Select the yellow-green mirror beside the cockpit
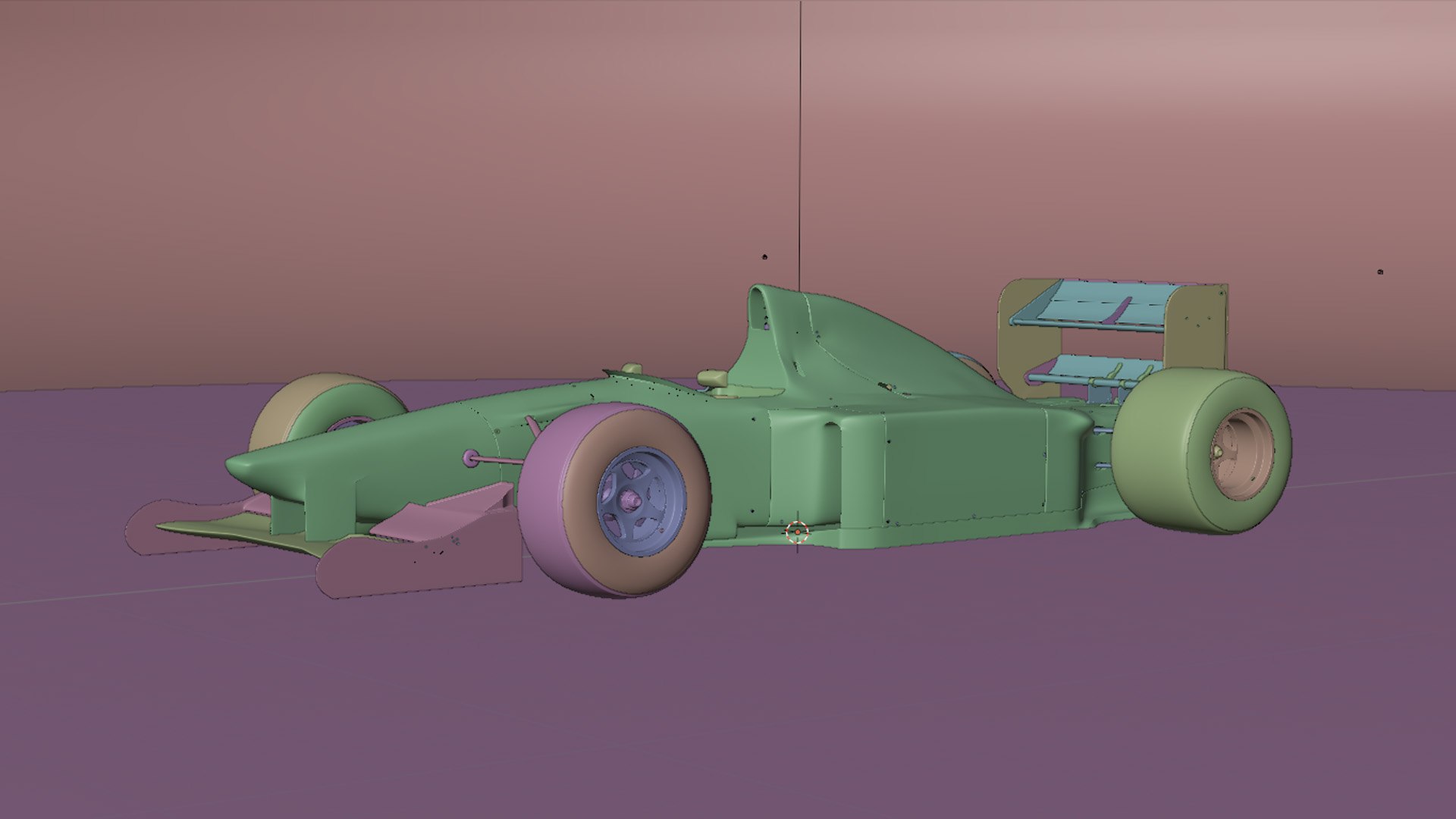 713,378
